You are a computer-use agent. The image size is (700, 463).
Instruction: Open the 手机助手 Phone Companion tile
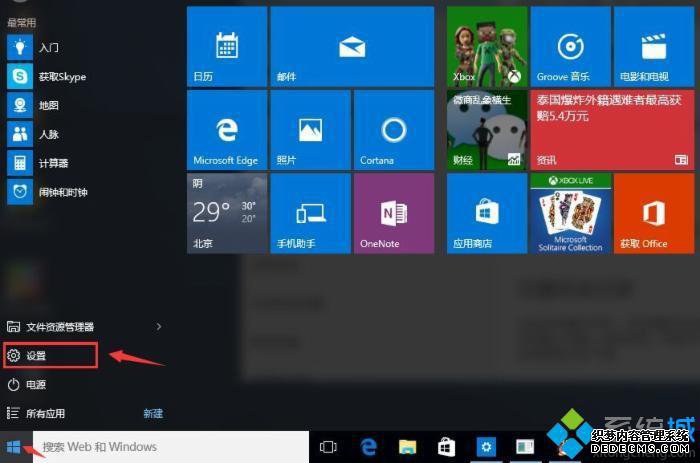pyautogui.click(x=310, y=213)
